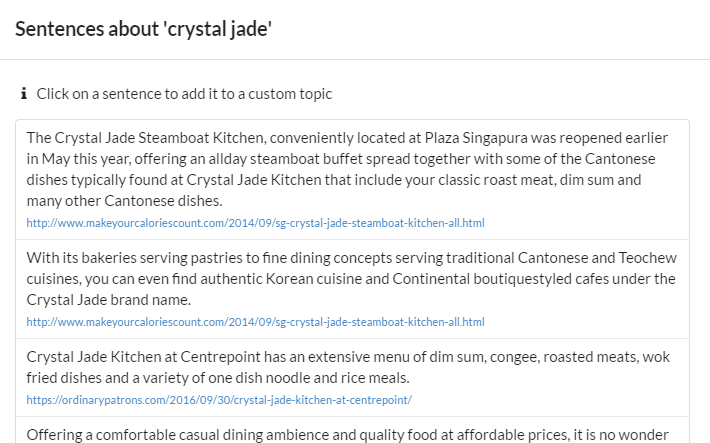Click the 'Click on a sentence to add' hint text

click(x=184, y=94)
